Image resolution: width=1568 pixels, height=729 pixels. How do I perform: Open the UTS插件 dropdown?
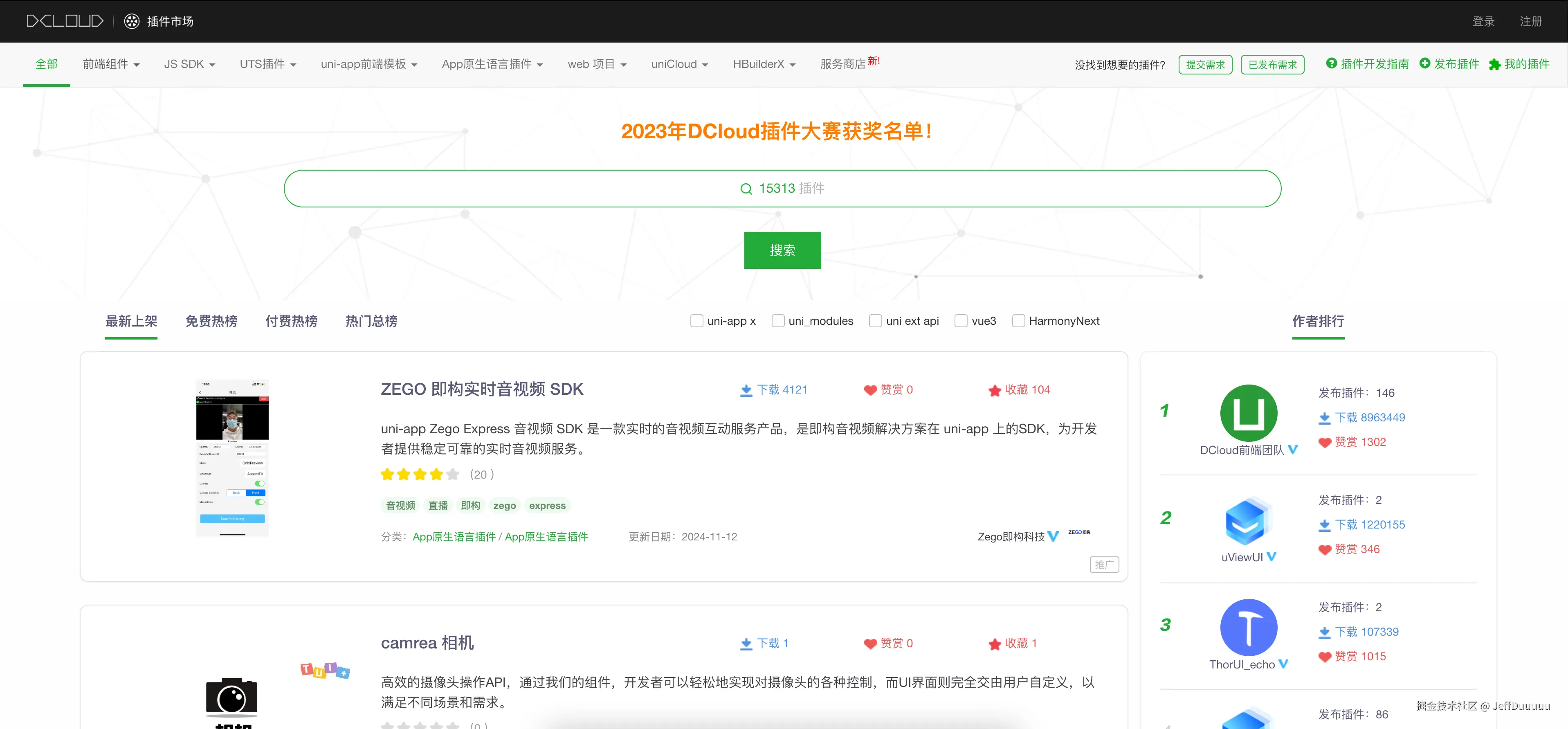(268, 65)
